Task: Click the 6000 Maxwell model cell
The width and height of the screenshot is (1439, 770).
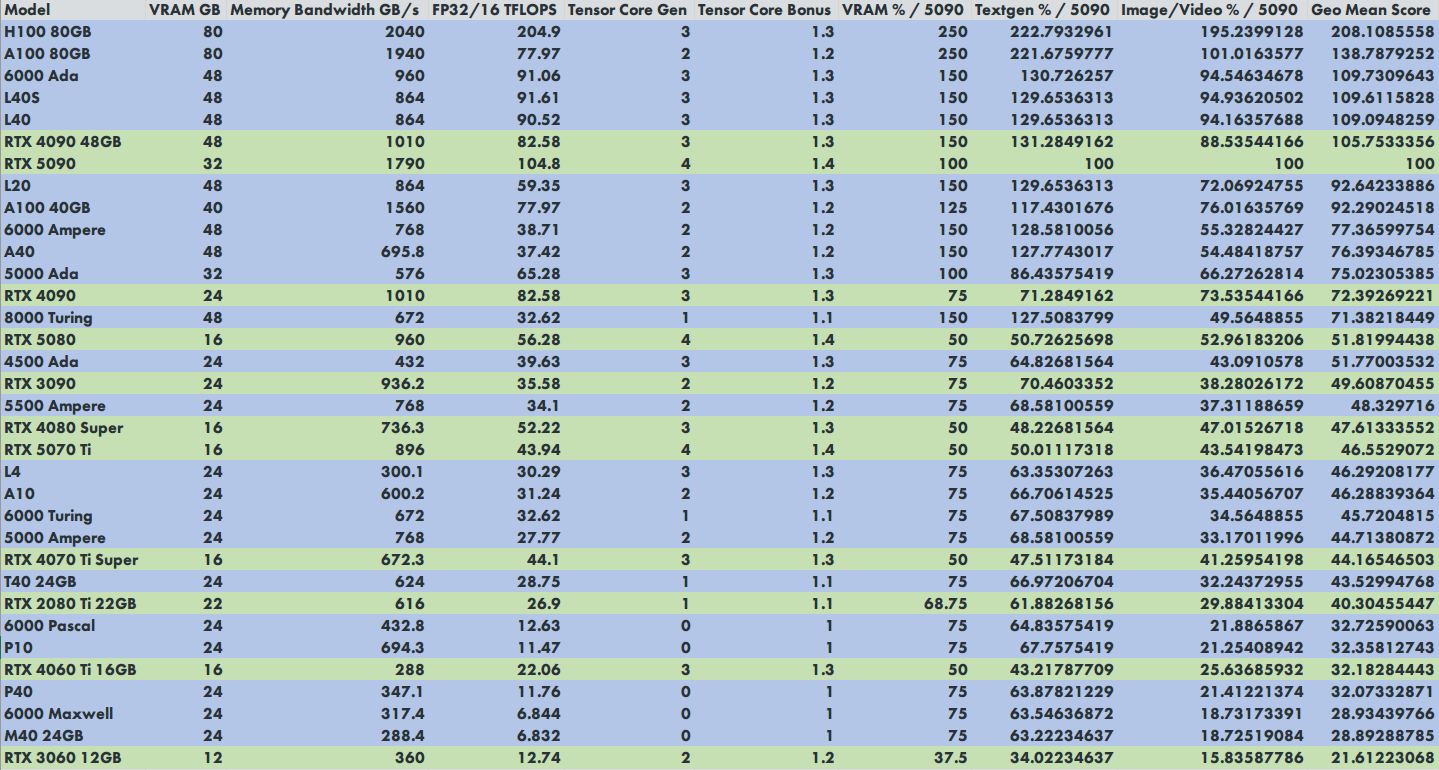Action: (x=58, y=714)
